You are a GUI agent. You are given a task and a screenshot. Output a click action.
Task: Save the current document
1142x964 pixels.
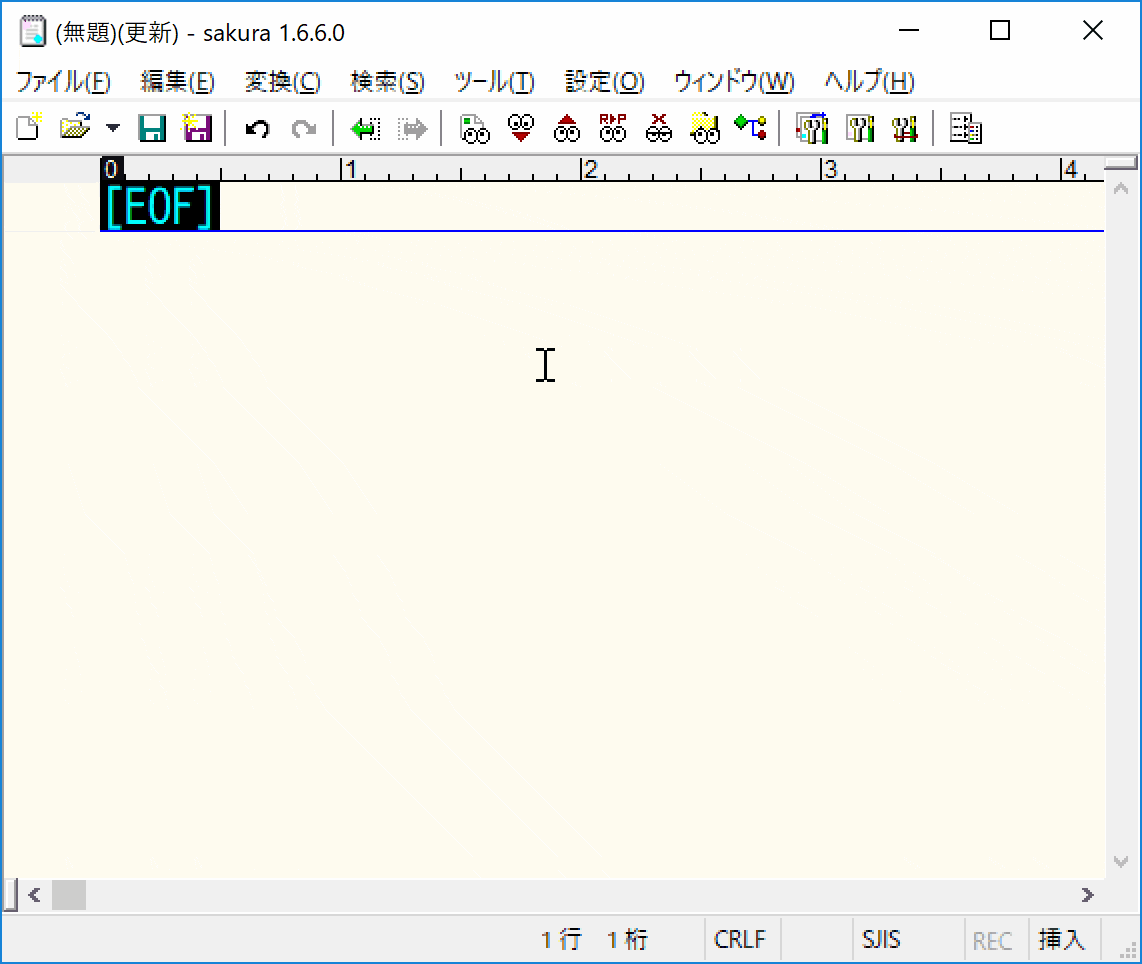pyautogui.click(x=152, y=127)
